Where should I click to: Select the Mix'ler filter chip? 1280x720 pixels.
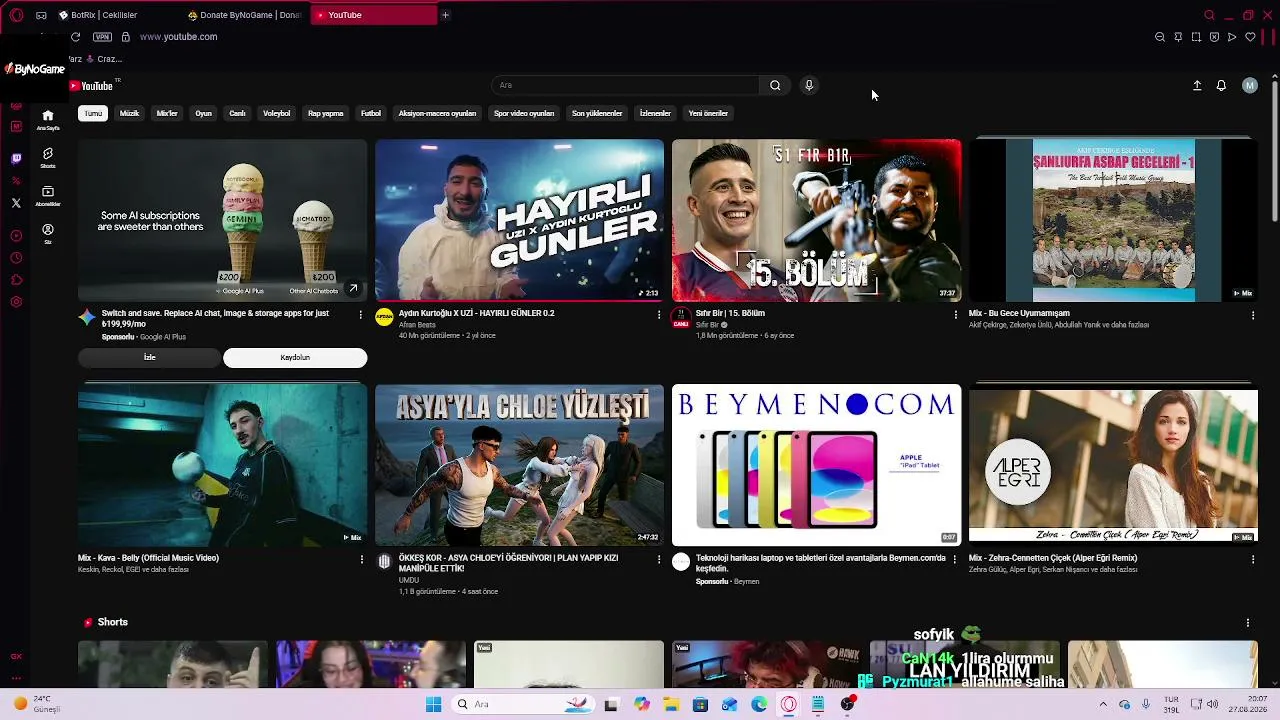tap(167, 113)
